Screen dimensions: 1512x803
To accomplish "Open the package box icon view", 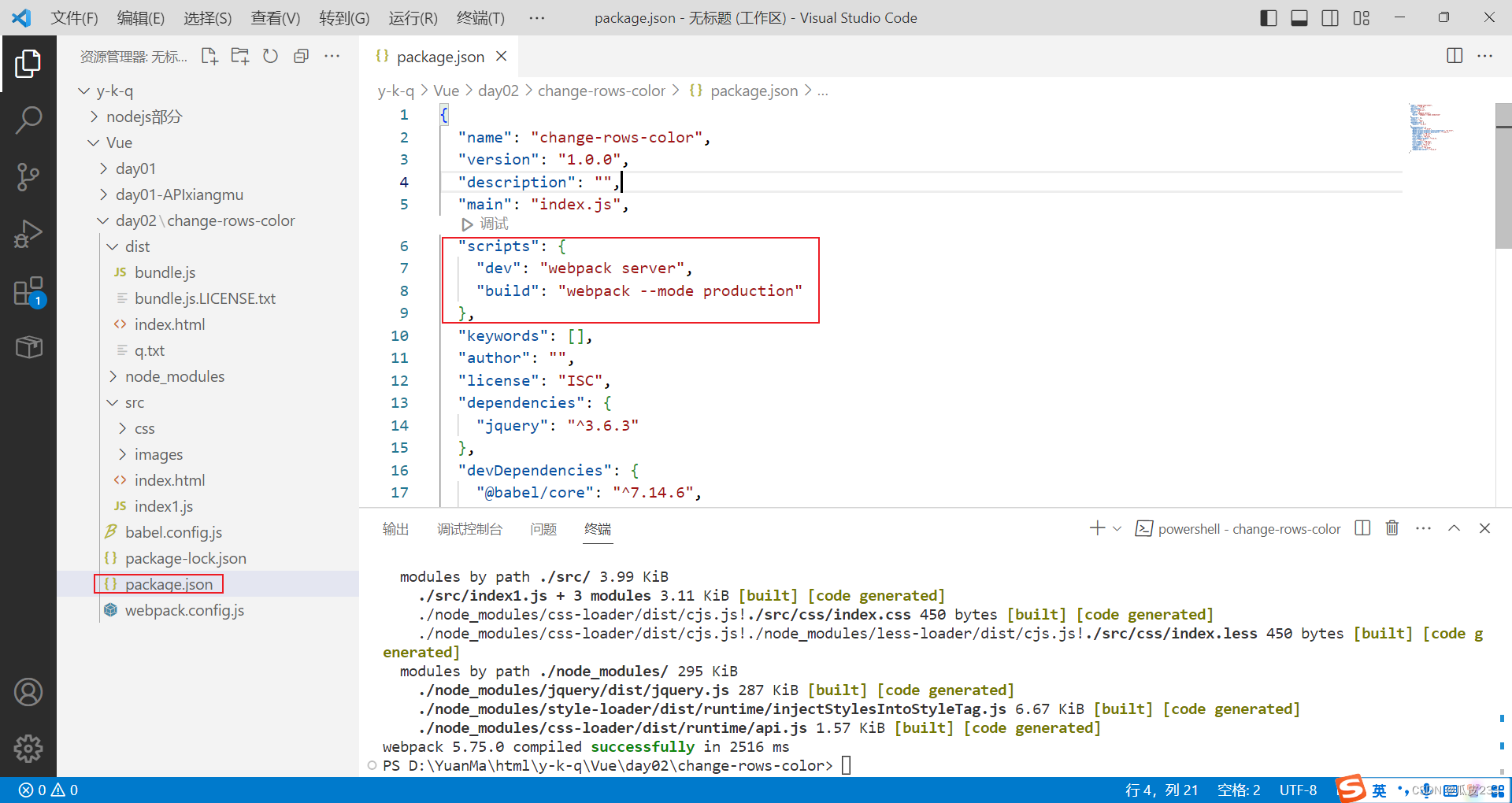I will pyautogui.click(x=28, y=347).
